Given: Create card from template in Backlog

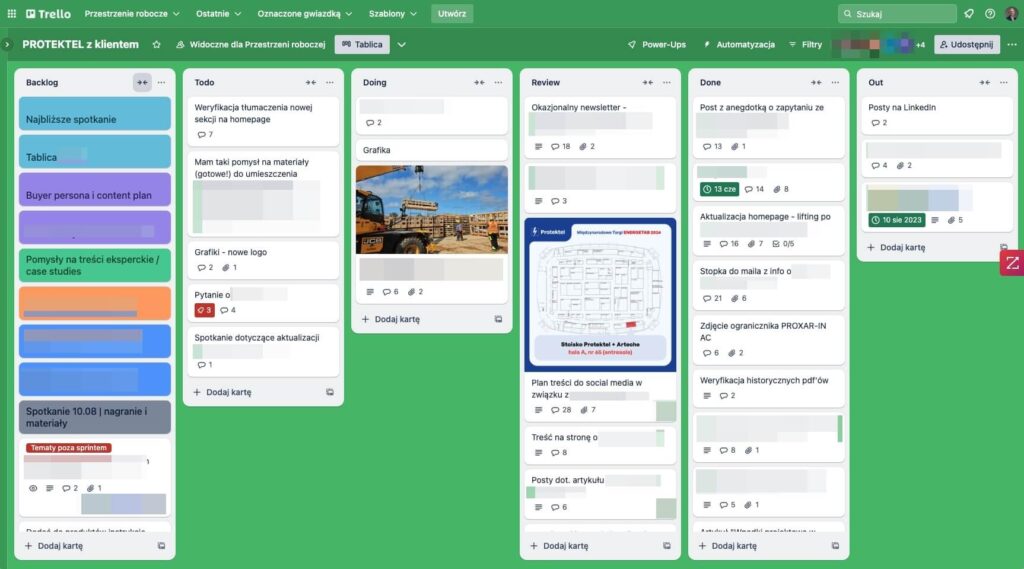Looking at the screenshot, I should point(161,545).
